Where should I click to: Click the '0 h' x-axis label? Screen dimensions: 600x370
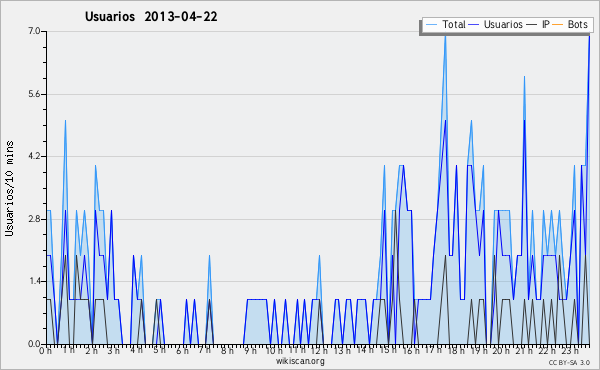[x=45, y=351]
